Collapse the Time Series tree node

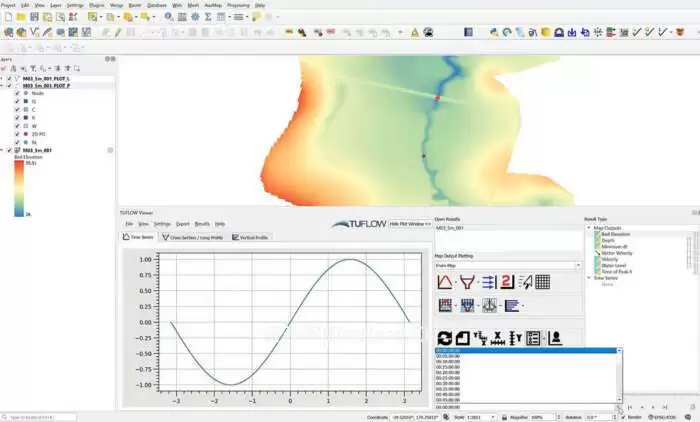589,278
